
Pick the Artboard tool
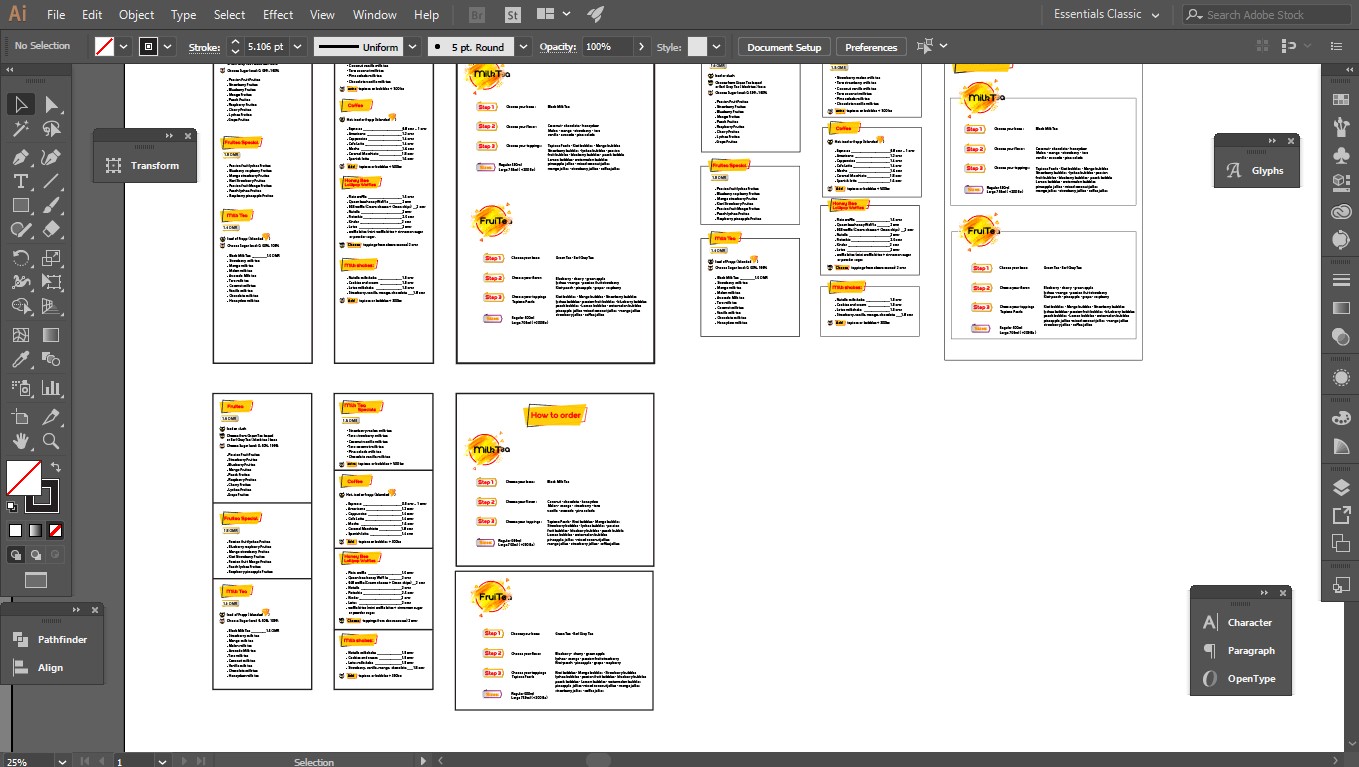pos(20,416)
